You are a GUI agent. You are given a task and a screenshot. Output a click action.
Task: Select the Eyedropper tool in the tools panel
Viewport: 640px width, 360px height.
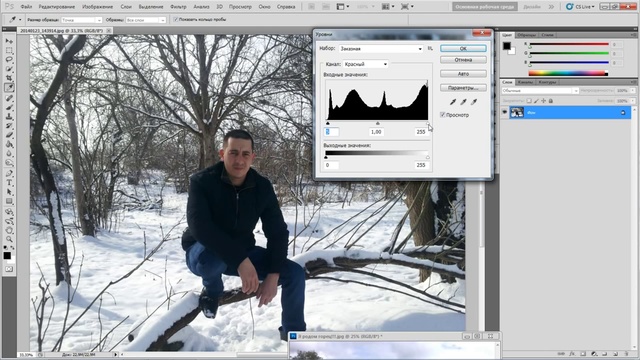[x=9, y=87]
